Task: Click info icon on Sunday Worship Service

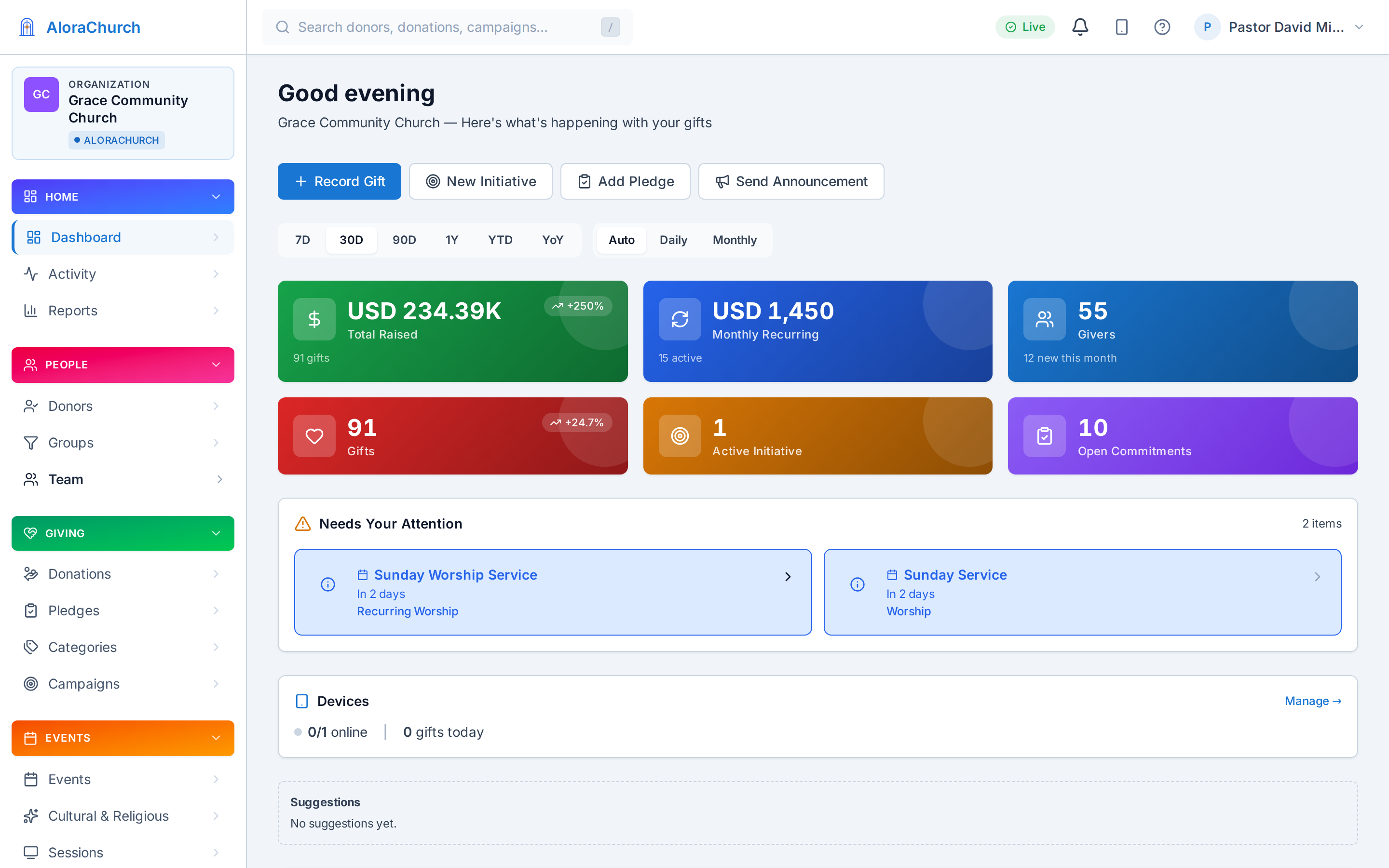Action: coord(328,584)
